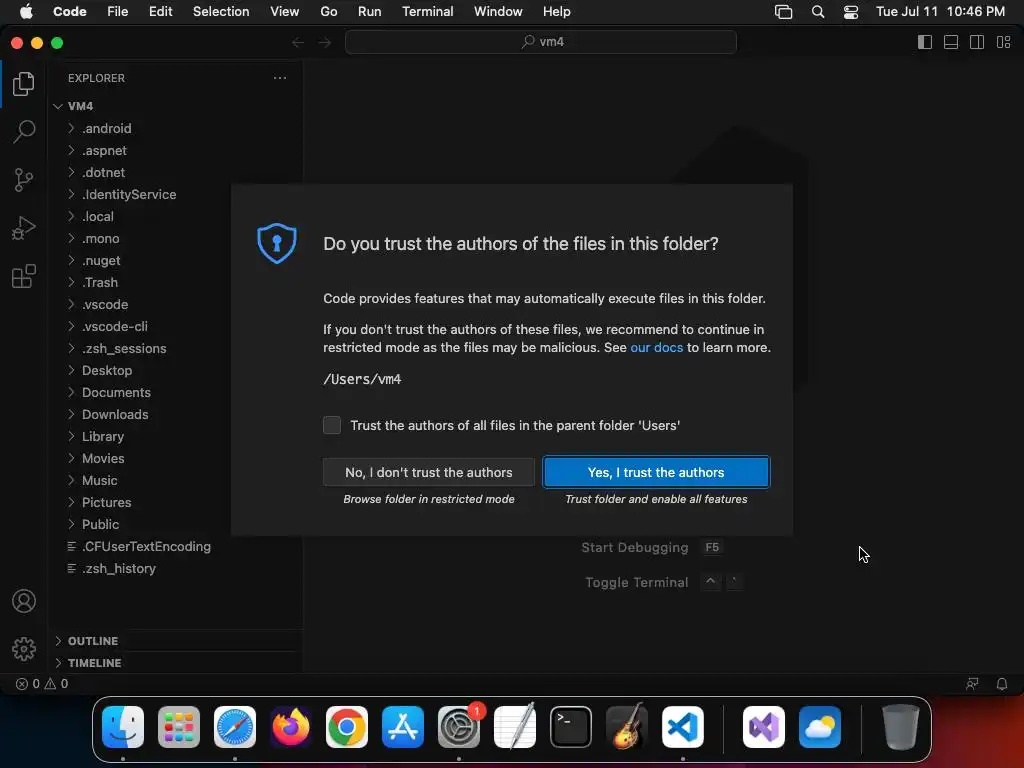
Task: Open the Manage gear icon
Action: point(24,648)
